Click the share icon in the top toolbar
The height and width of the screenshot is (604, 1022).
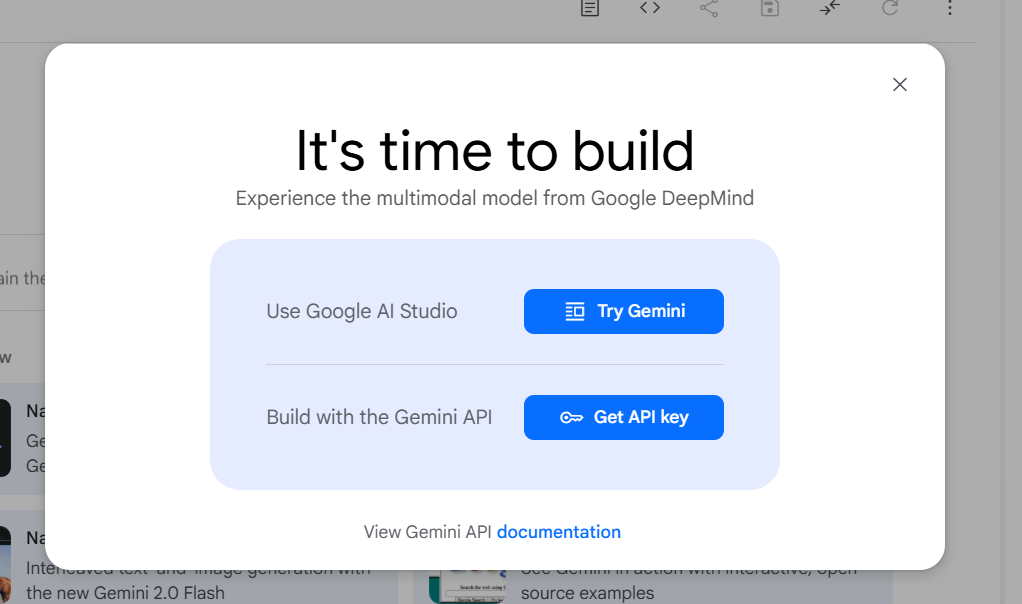709,9
